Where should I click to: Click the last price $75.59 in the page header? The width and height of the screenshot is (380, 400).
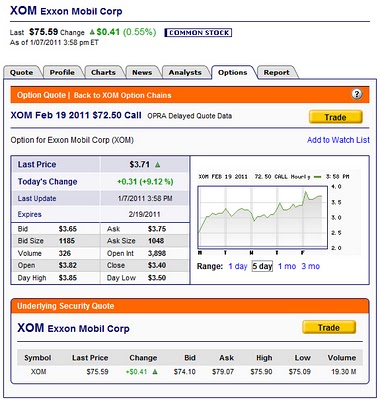click(44, 32)
